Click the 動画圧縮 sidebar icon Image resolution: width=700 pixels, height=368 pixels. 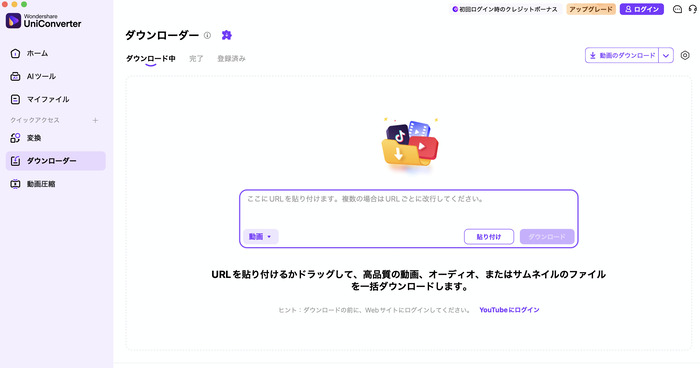[x=15, y=184]
